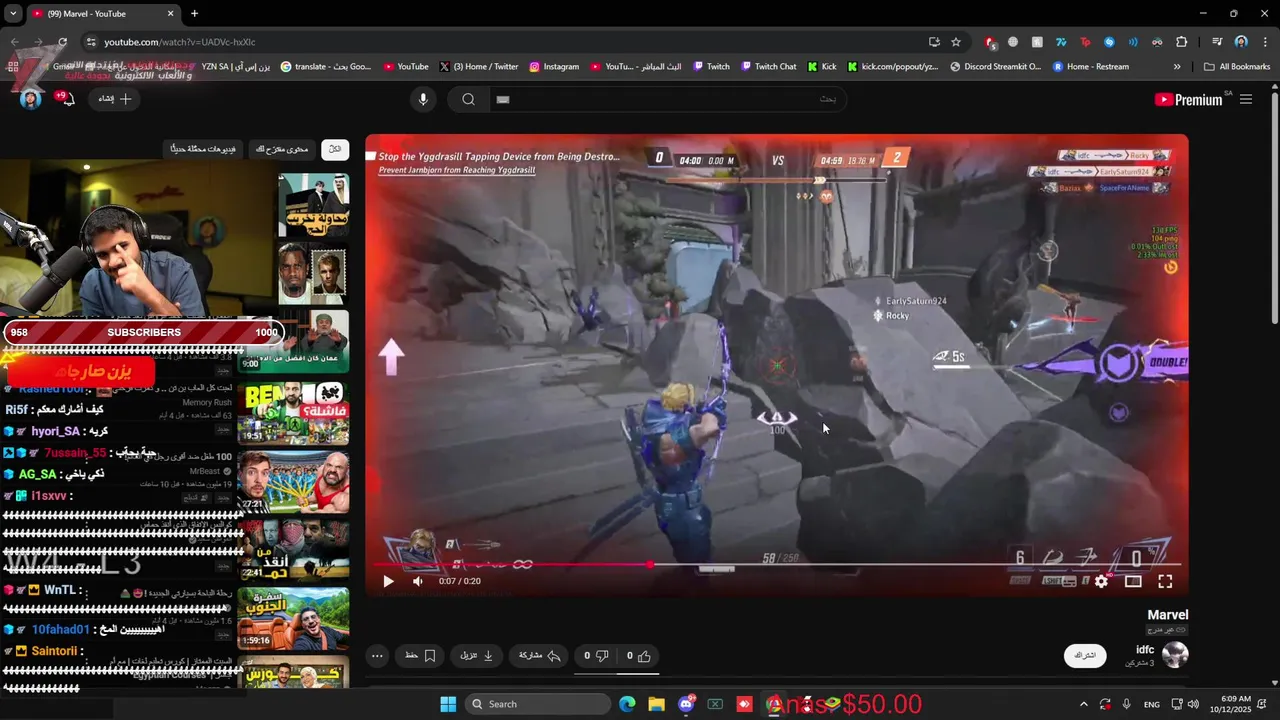This screenshot has width=1280, height=720.
Task: Click the install app icon in the address bar
Action: [934, 42]
